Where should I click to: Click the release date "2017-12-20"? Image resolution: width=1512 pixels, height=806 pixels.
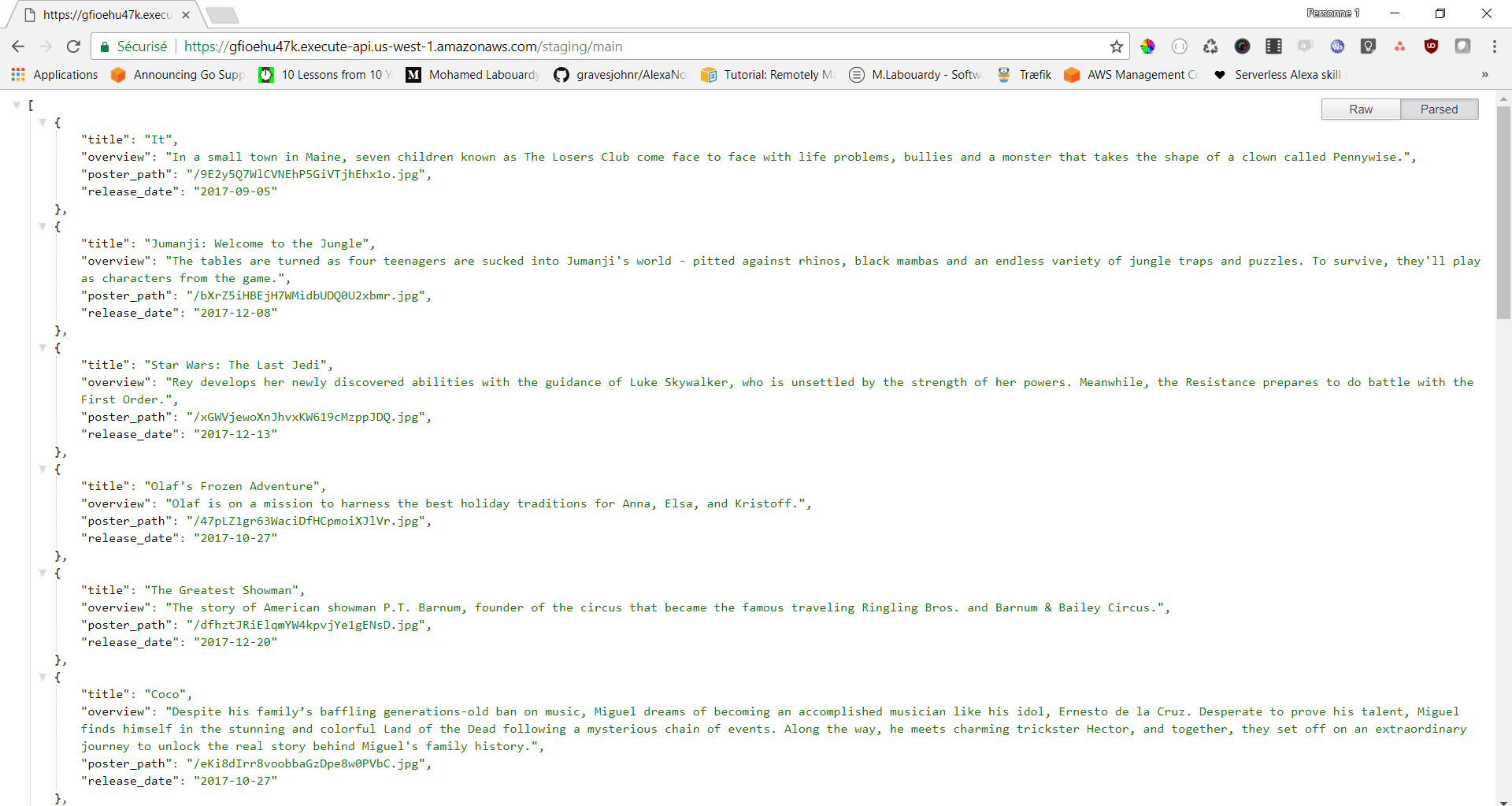tap(235, 642)
